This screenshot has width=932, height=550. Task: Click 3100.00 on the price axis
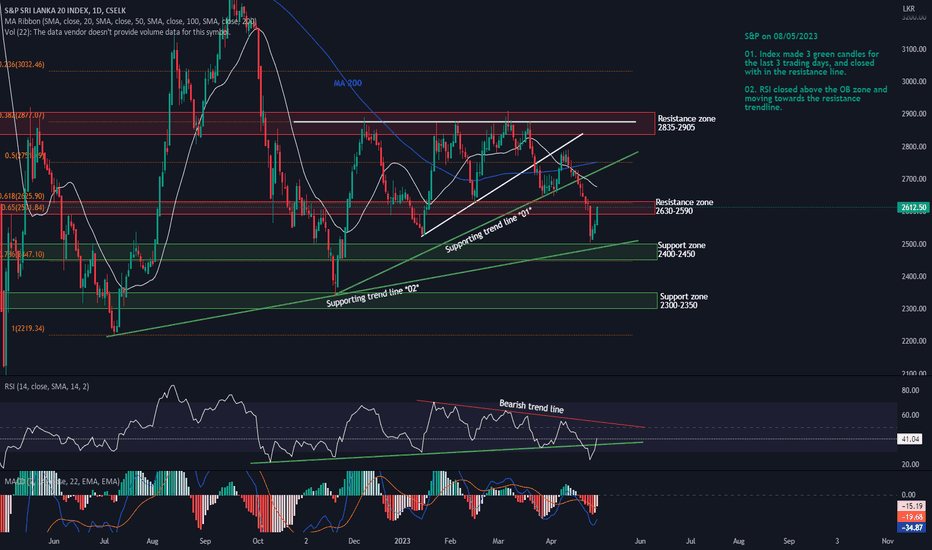point(914,49)
